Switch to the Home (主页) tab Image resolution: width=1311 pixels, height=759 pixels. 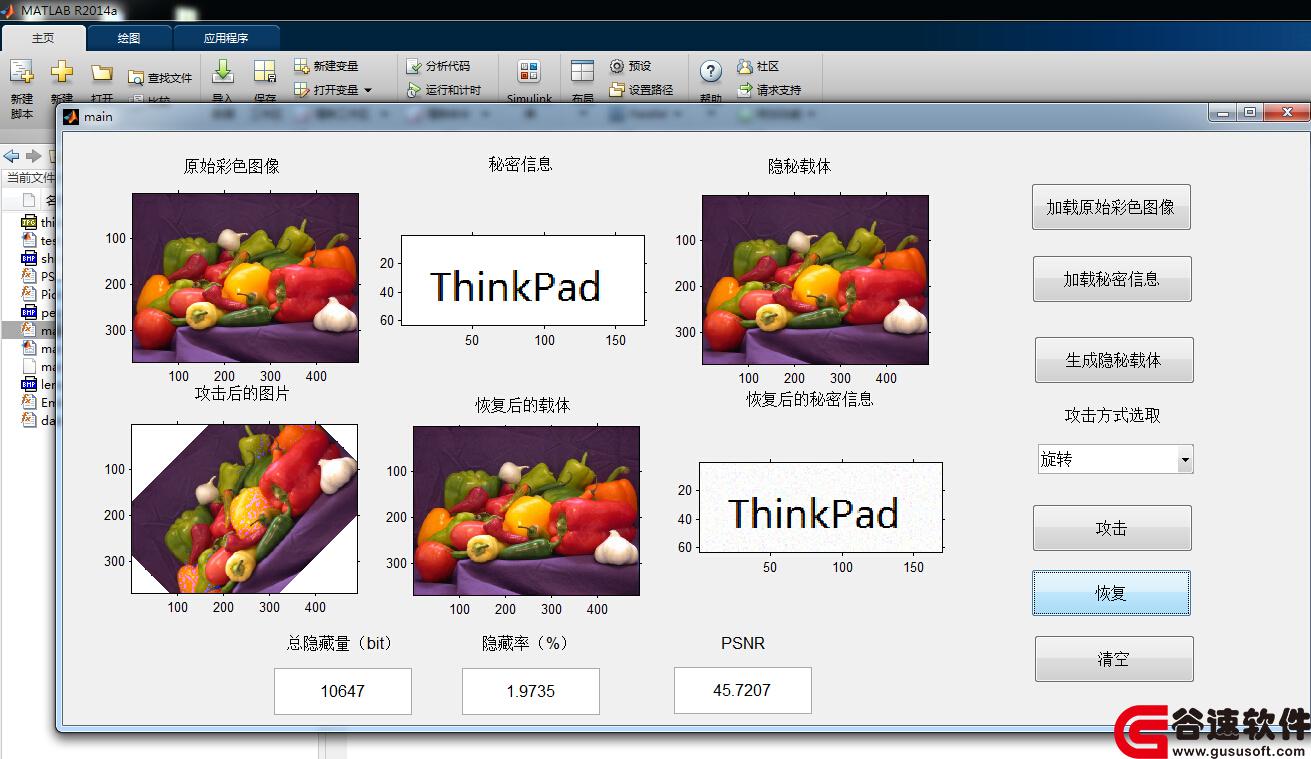(x=43, y=38)
